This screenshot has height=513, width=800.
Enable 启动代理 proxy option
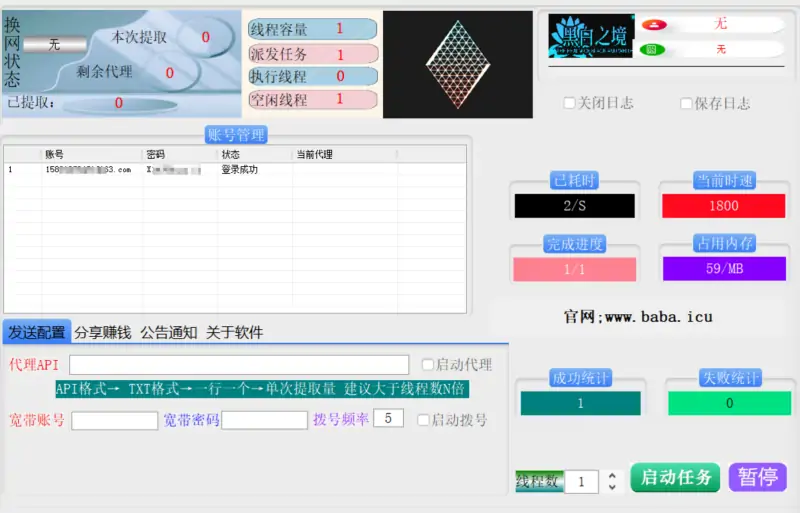point(428,365)
